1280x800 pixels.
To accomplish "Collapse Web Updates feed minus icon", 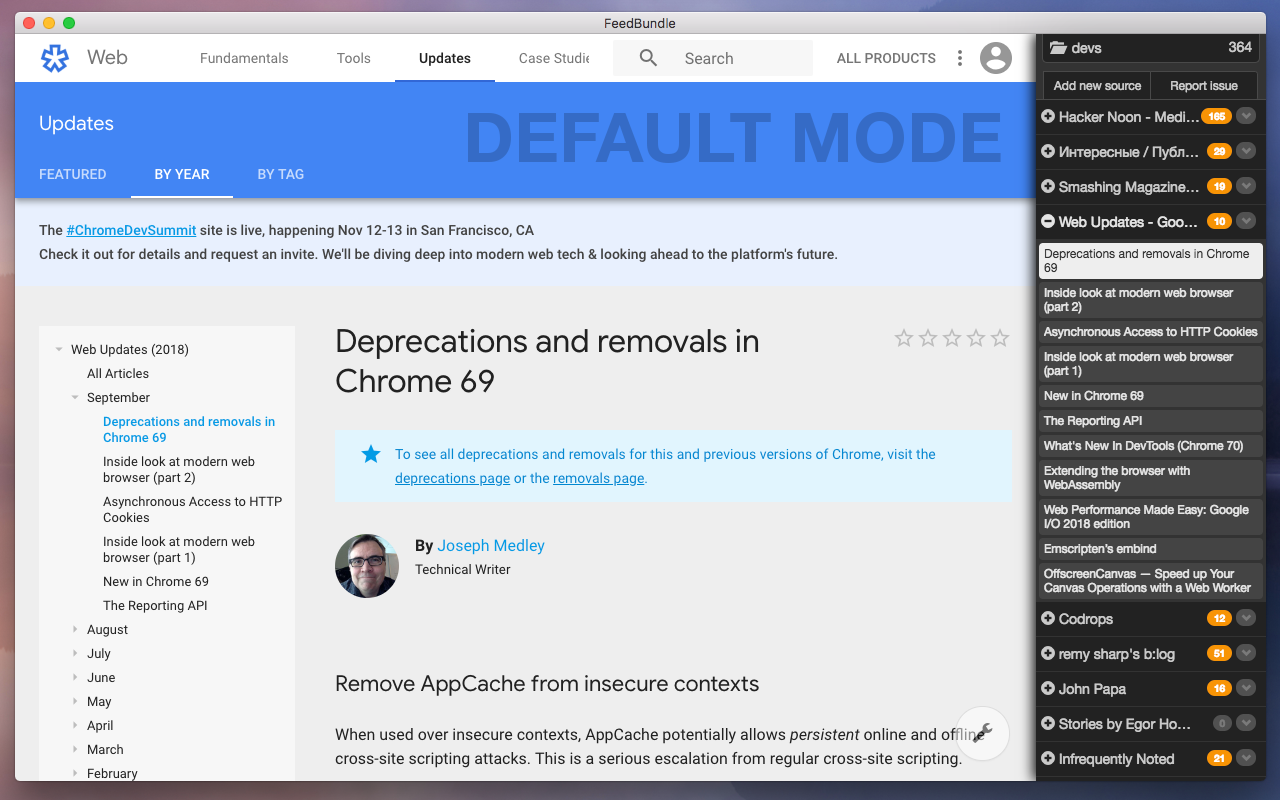I will coord(1048,222).
